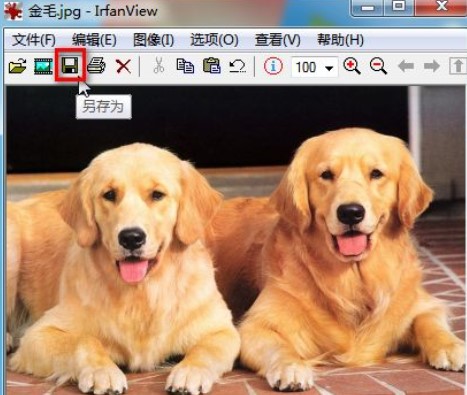Go to the next image with the right arrow

[432, 66]
